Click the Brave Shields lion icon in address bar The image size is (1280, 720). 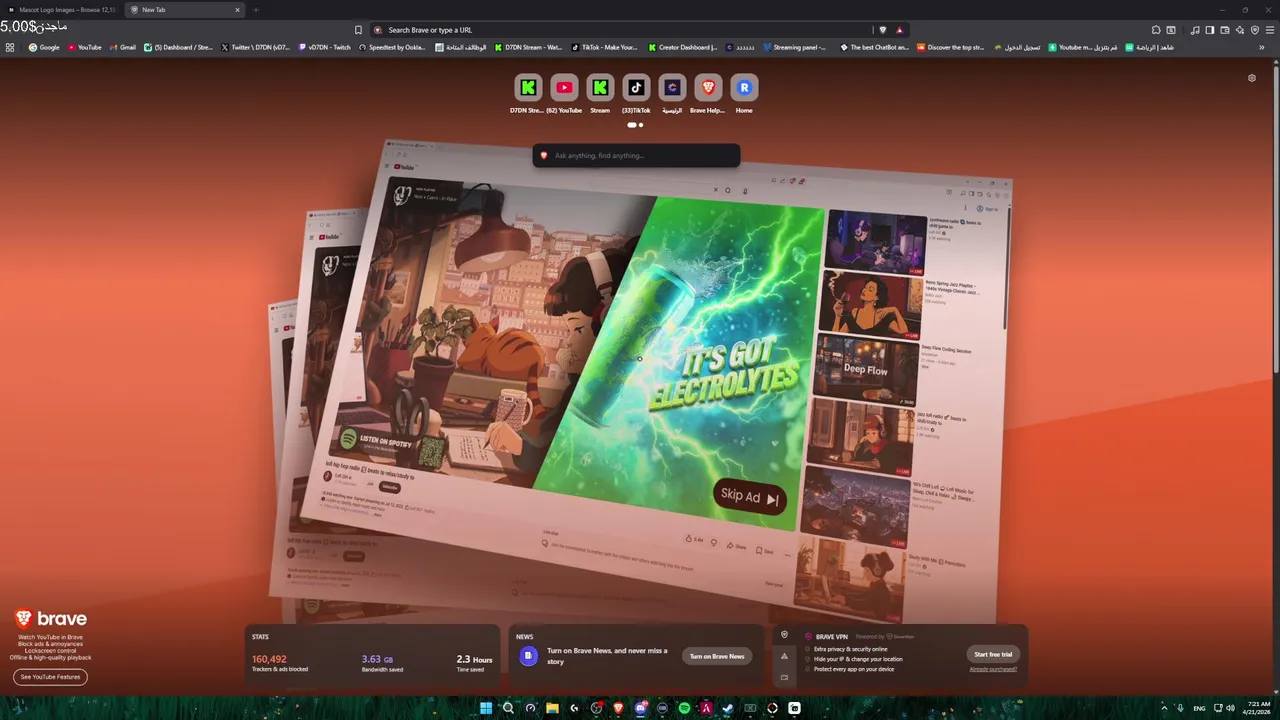(882, 30)
